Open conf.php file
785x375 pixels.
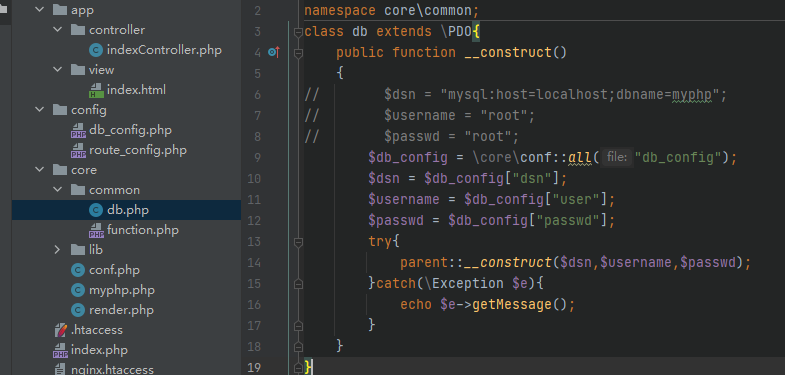coord(114,270)
